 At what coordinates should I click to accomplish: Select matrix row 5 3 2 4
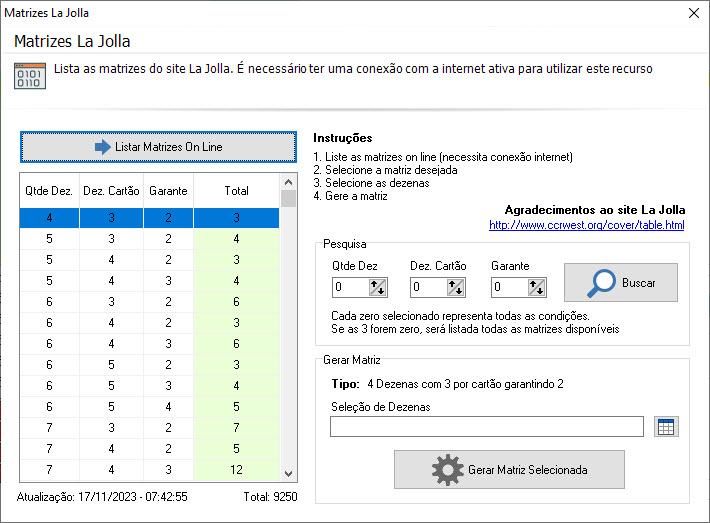click(x=149, y=239)
